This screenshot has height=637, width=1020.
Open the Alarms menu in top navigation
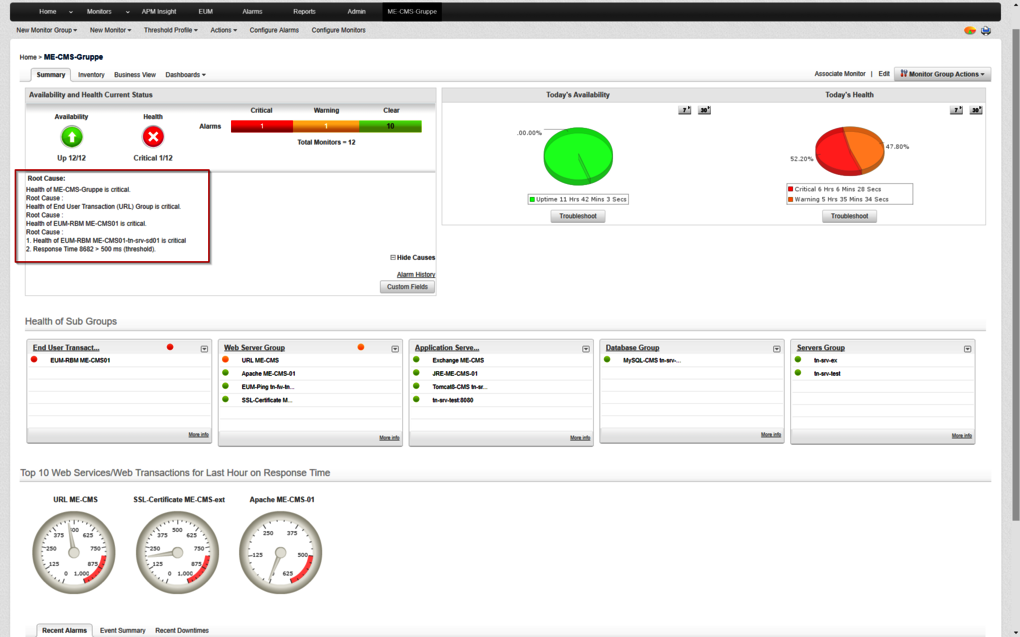(x=252, y=11)
